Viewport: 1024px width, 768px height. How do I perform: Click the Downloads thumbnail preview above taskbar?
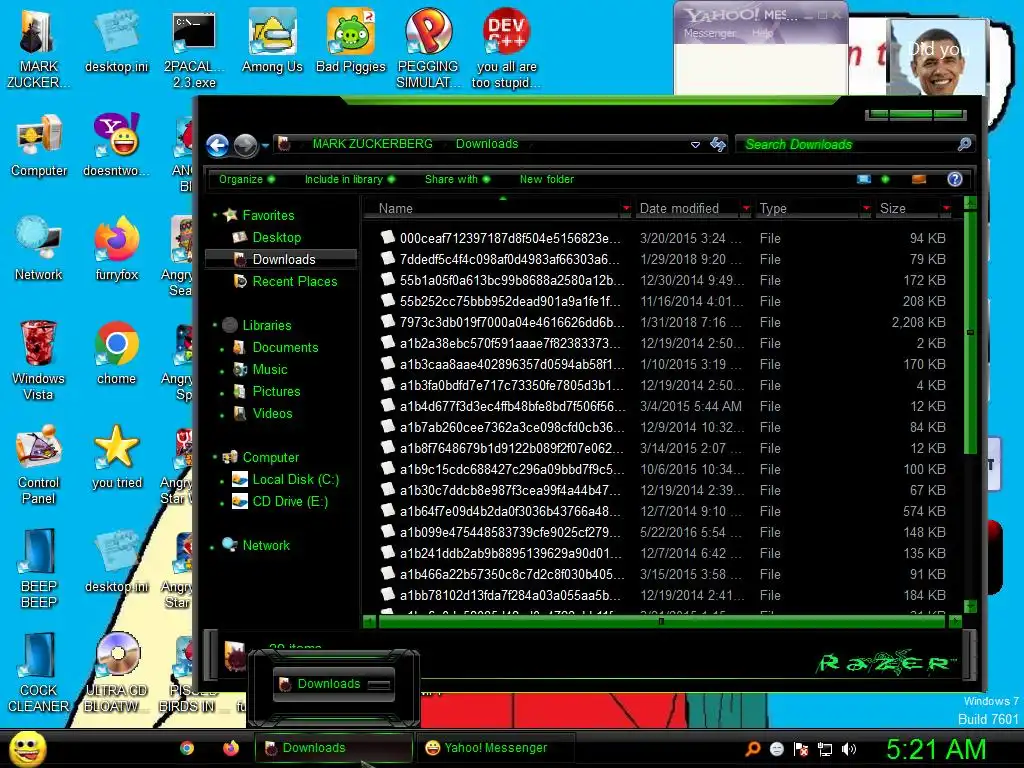334,684
